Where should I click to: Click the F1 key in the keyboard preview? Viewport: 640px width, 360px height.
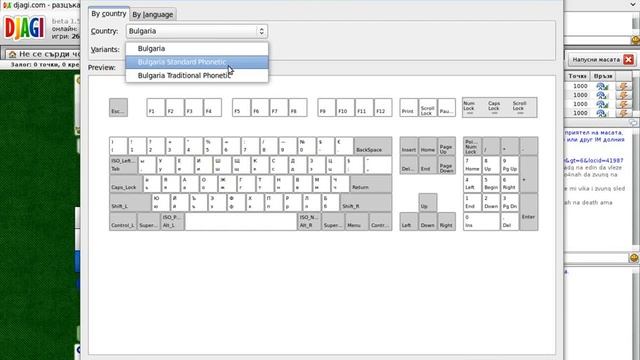tap(156, 107)
